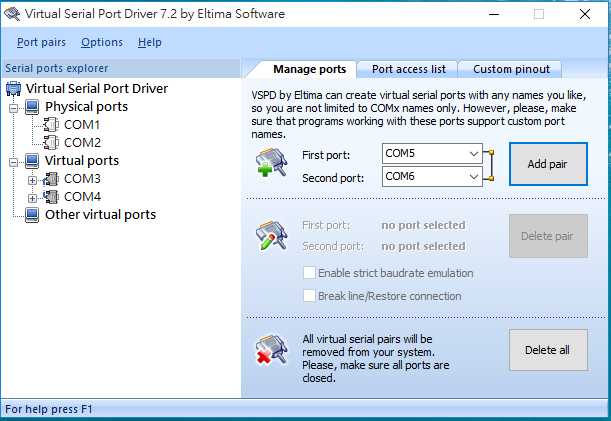This screenshot has width=611, height=421.
Task: Open the Help menu
Action: click(x=150, y=42)
